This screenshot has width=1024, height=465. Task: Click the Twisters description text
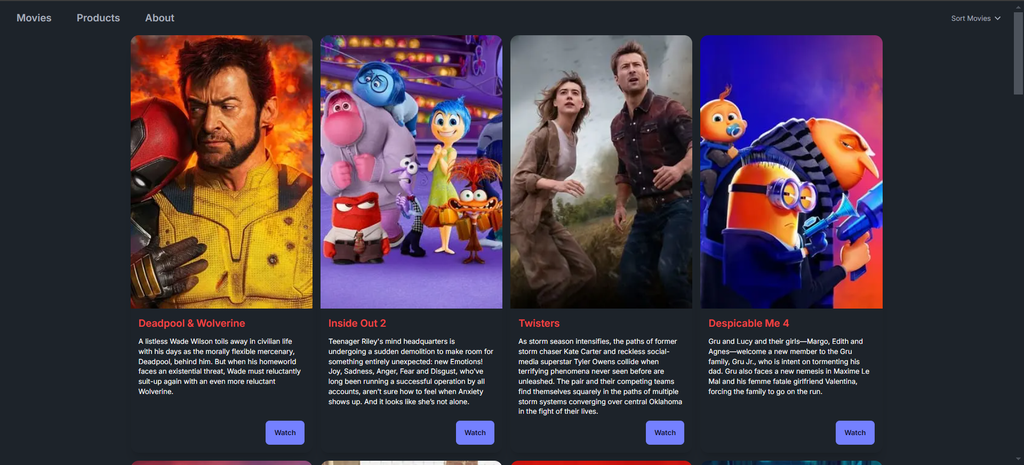600,376
